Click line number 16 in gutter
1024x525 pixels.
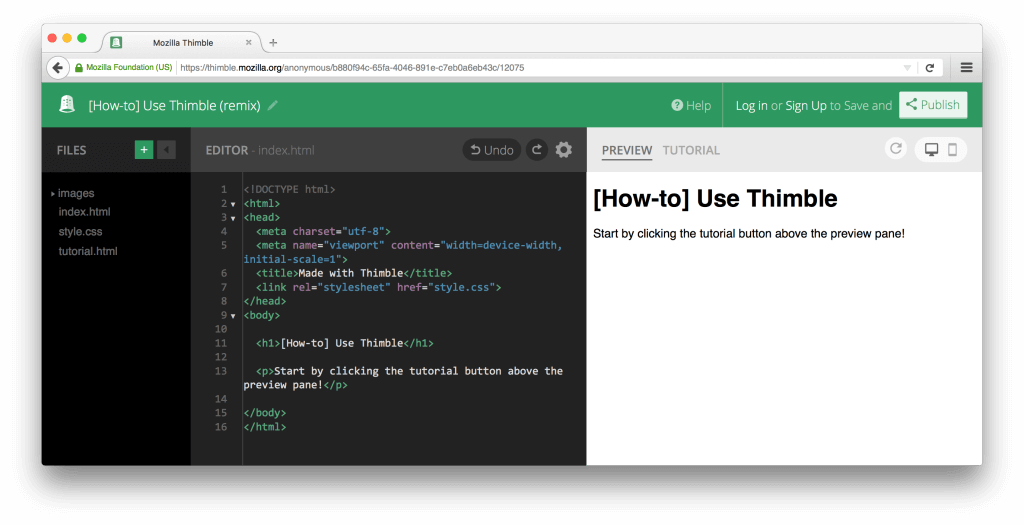221,427
